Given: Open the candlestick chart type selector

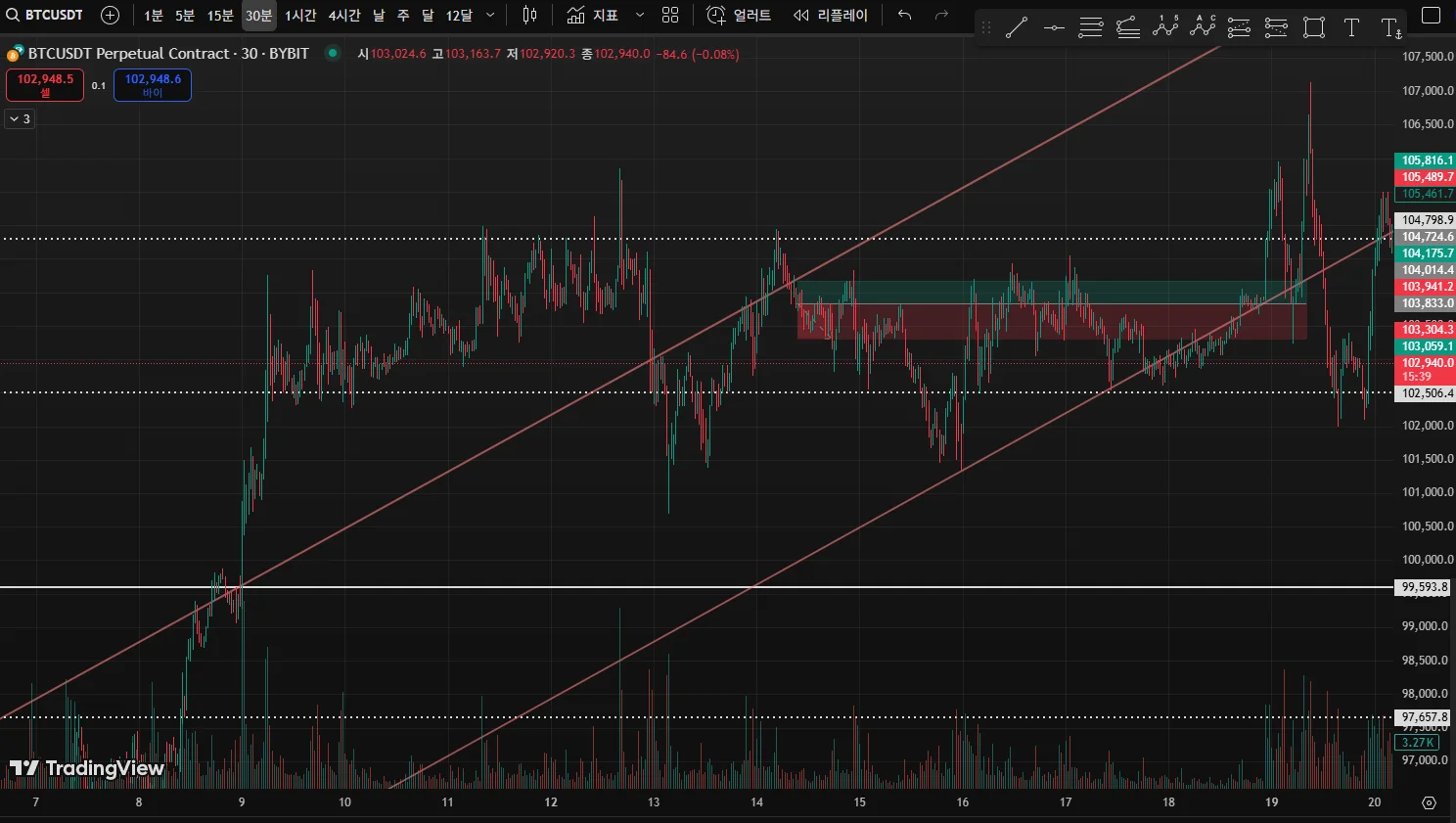Looking at the screenshot, I should point(529,15).
